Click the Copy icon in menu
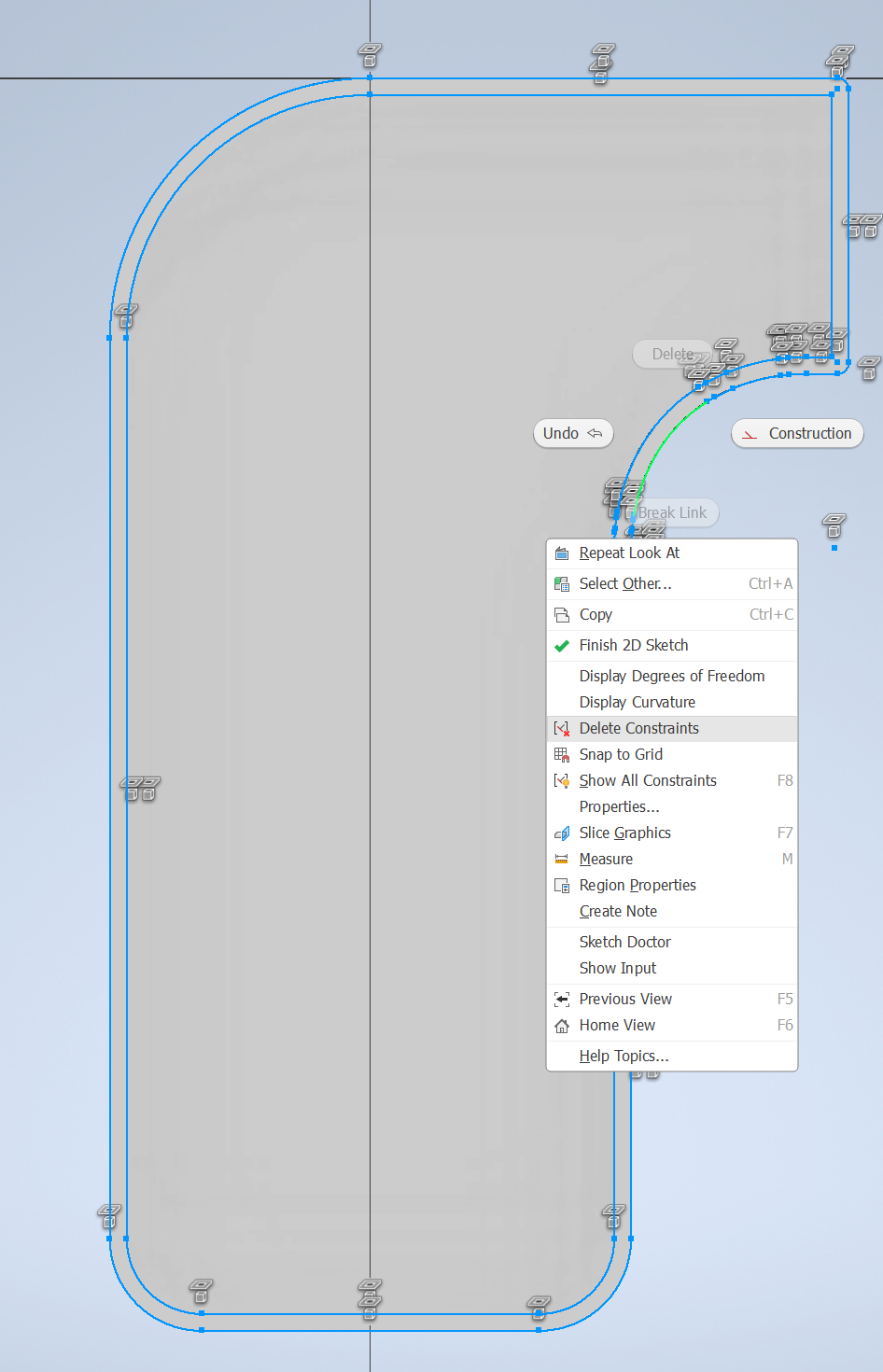Viewport: 883px width, 1372px height. (x=562, y=615)
